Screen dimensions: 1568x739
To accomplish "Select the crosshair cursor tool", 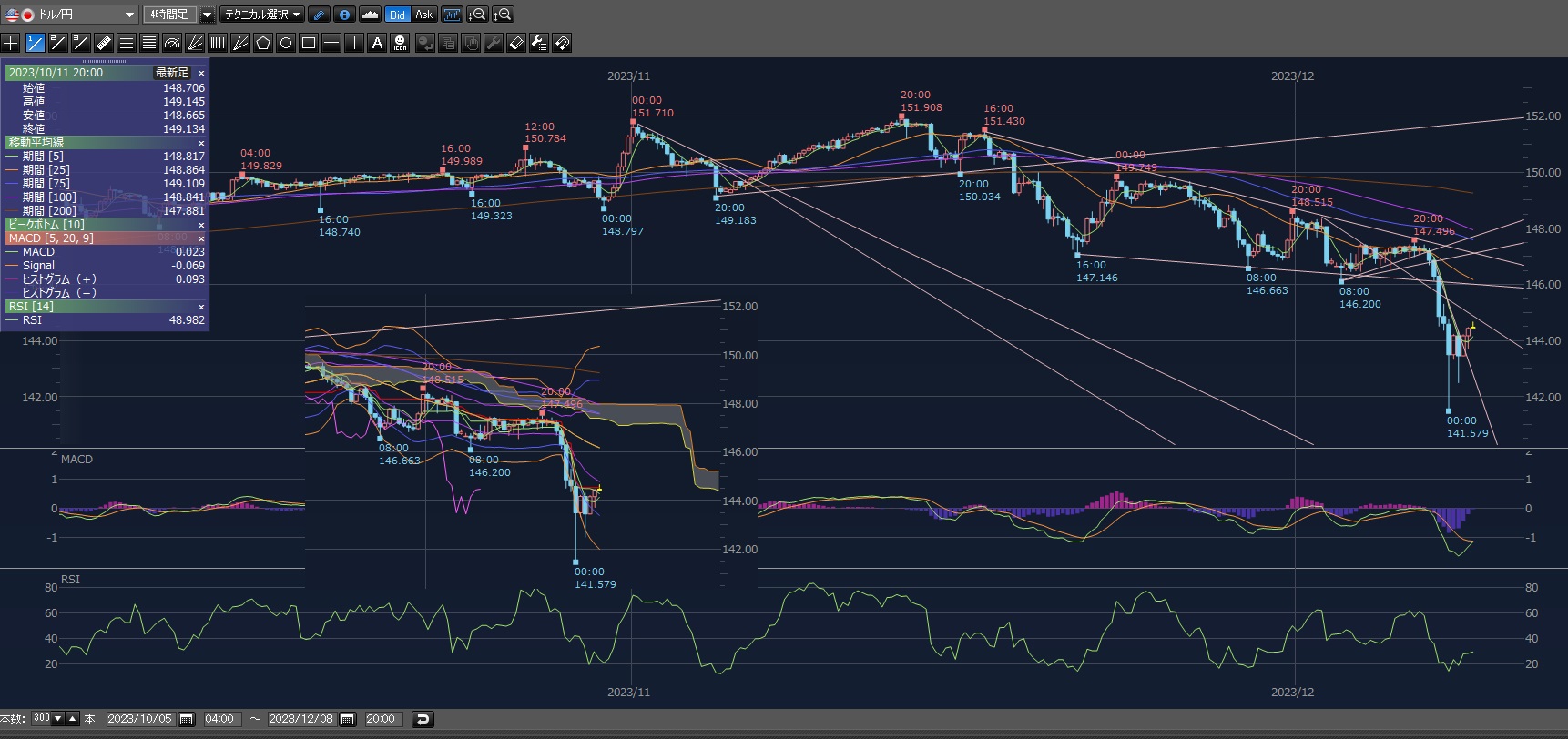I will (x=11, y=43).
